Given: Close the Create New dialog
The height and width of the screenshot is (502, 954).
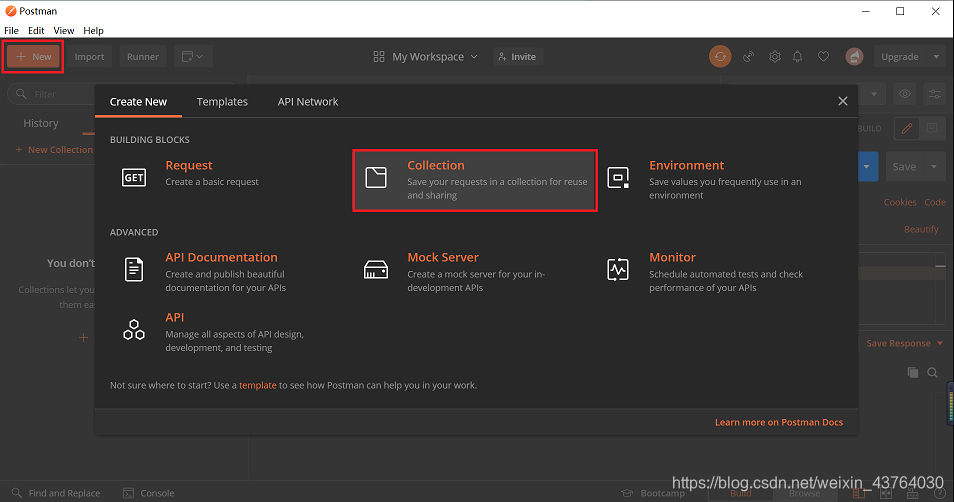Looking at the screenshot, I should pos(843,101).
